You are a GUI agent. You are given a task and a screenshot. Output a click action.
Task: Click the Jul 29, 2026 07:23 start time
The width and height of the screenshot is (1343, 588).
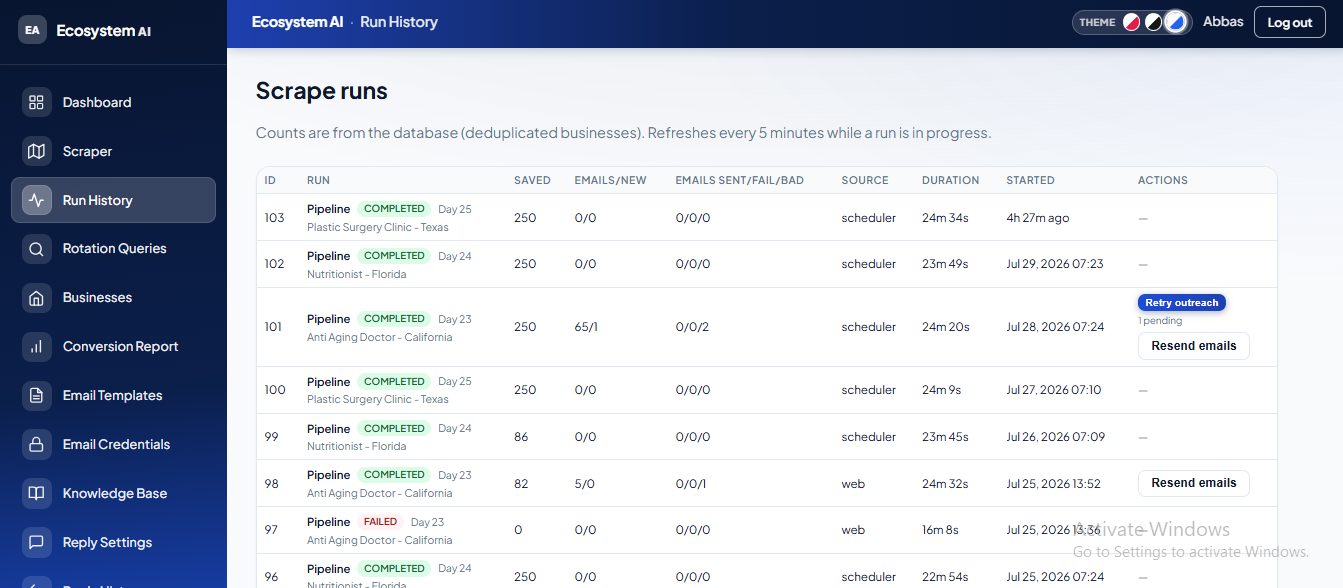(1054, 264)
